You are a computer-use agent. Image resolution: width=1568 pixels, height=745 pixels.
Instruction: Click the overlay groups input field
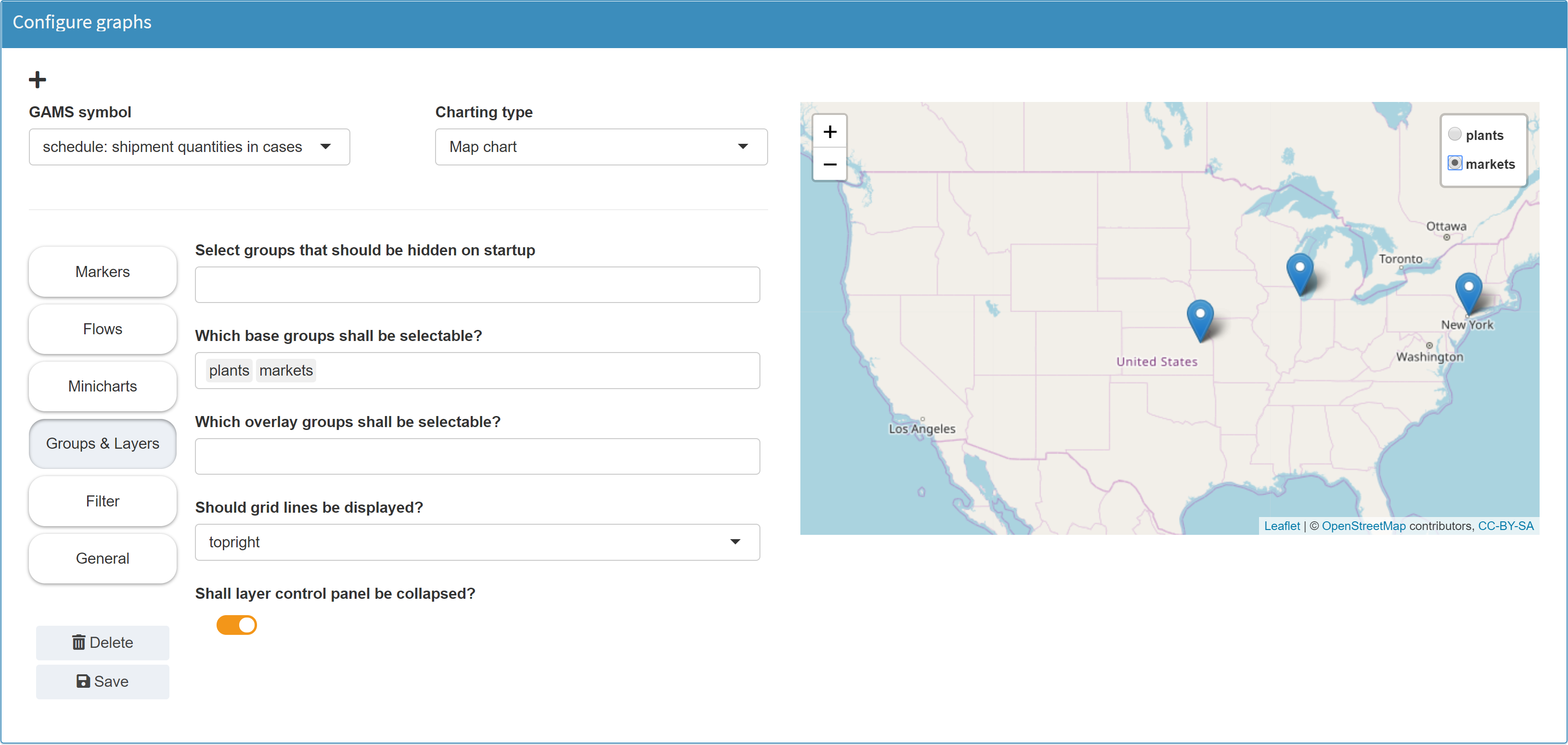(476, 456)
